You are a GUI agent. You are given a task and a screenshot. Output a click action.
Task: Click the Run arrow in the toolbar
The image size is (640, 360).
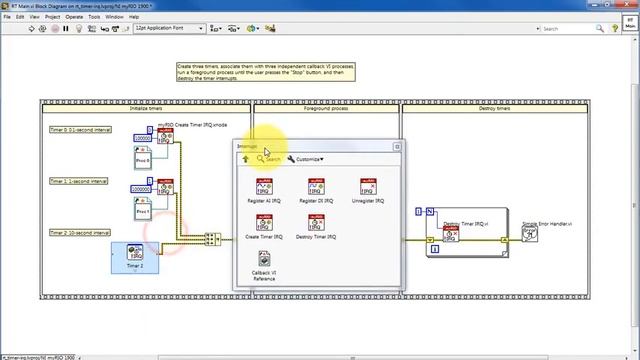31,29
